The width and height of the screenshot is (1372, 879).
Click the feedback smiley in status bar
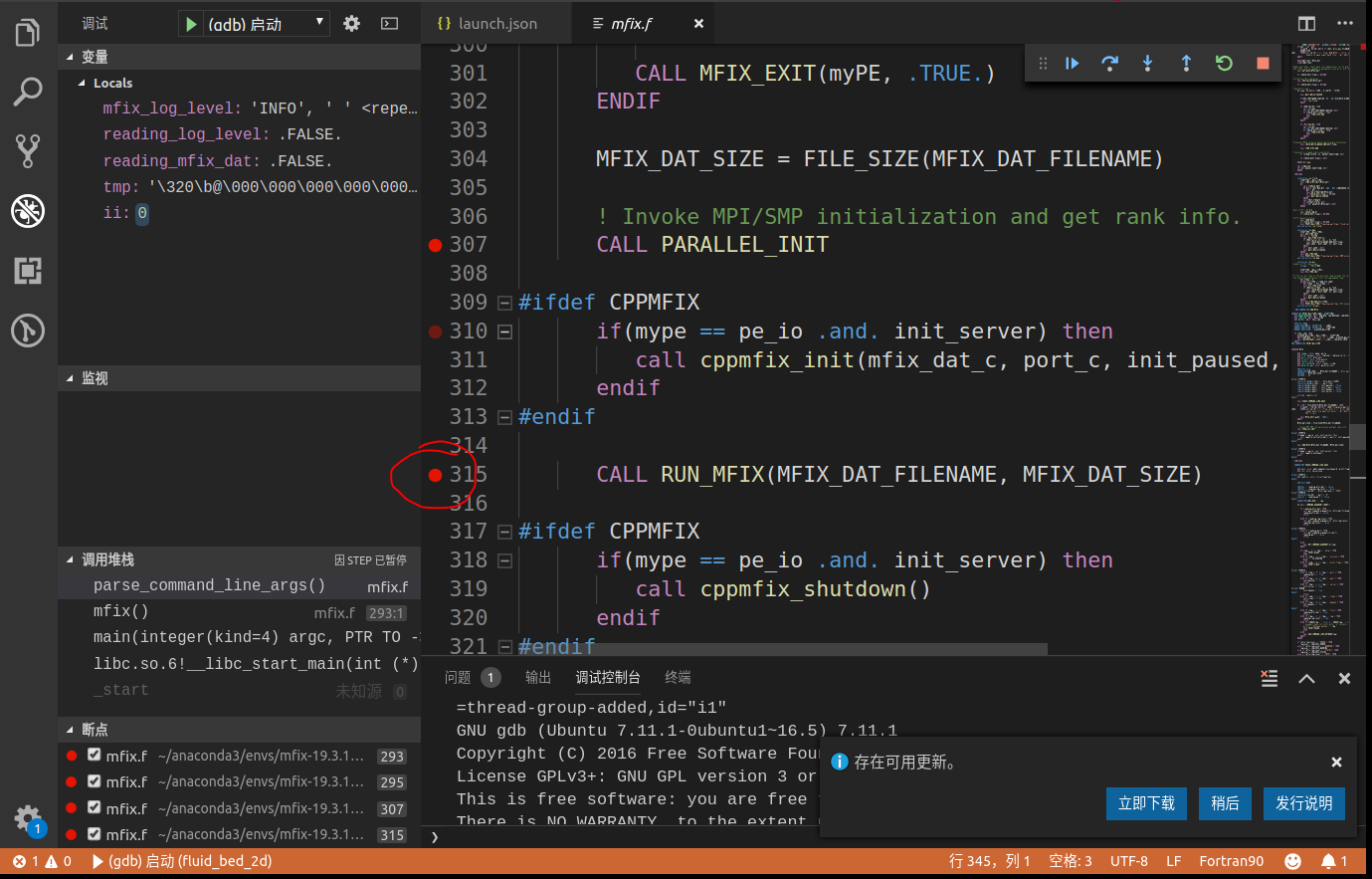point(1292,861)
